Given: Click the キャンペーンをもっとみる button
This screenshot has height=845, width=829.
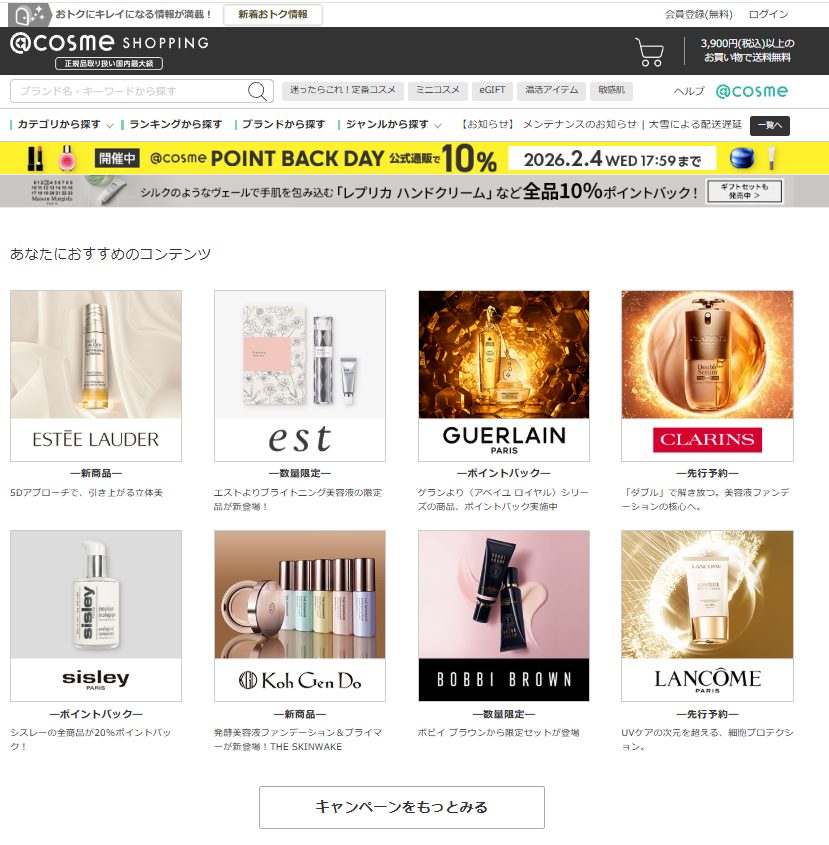Looking at the screenshot, I should (402, 807).
